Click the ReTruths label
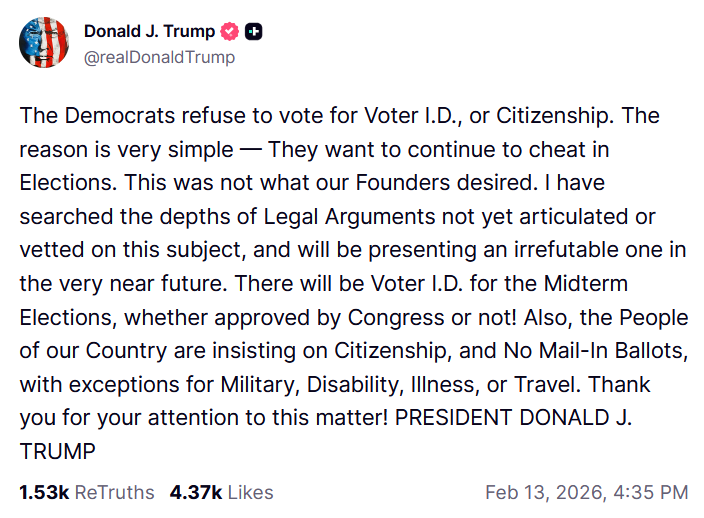This screenshot has width=704, height=518. 114,492
